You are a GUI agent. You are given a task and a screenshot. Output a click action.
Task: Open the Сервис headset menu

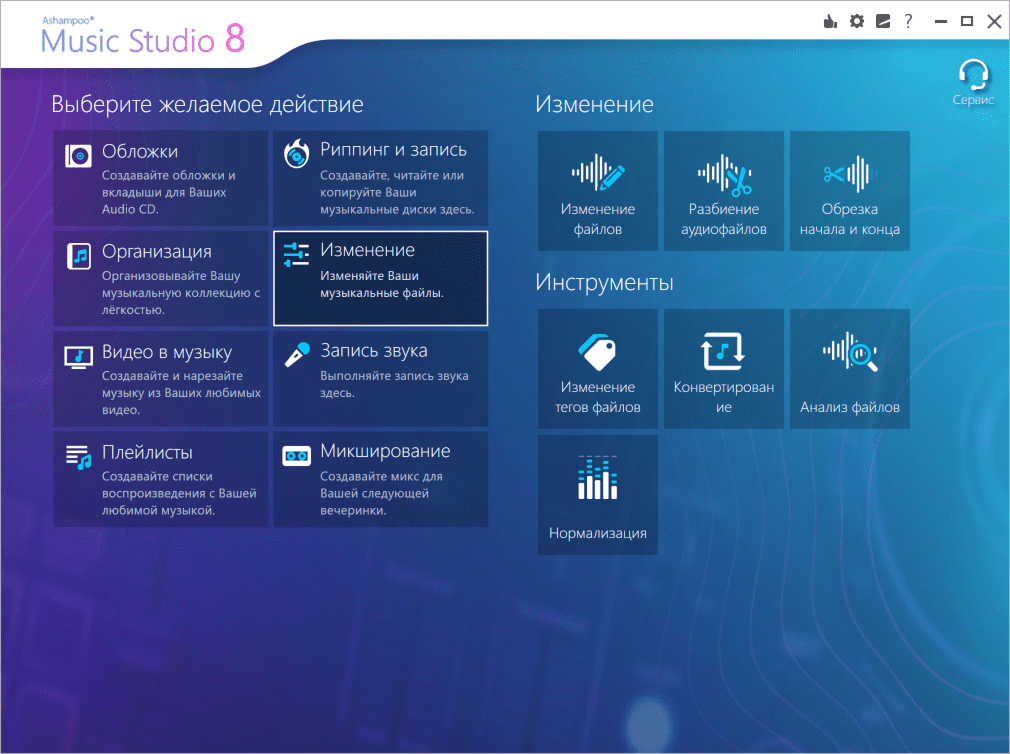(x=973, y=82)
